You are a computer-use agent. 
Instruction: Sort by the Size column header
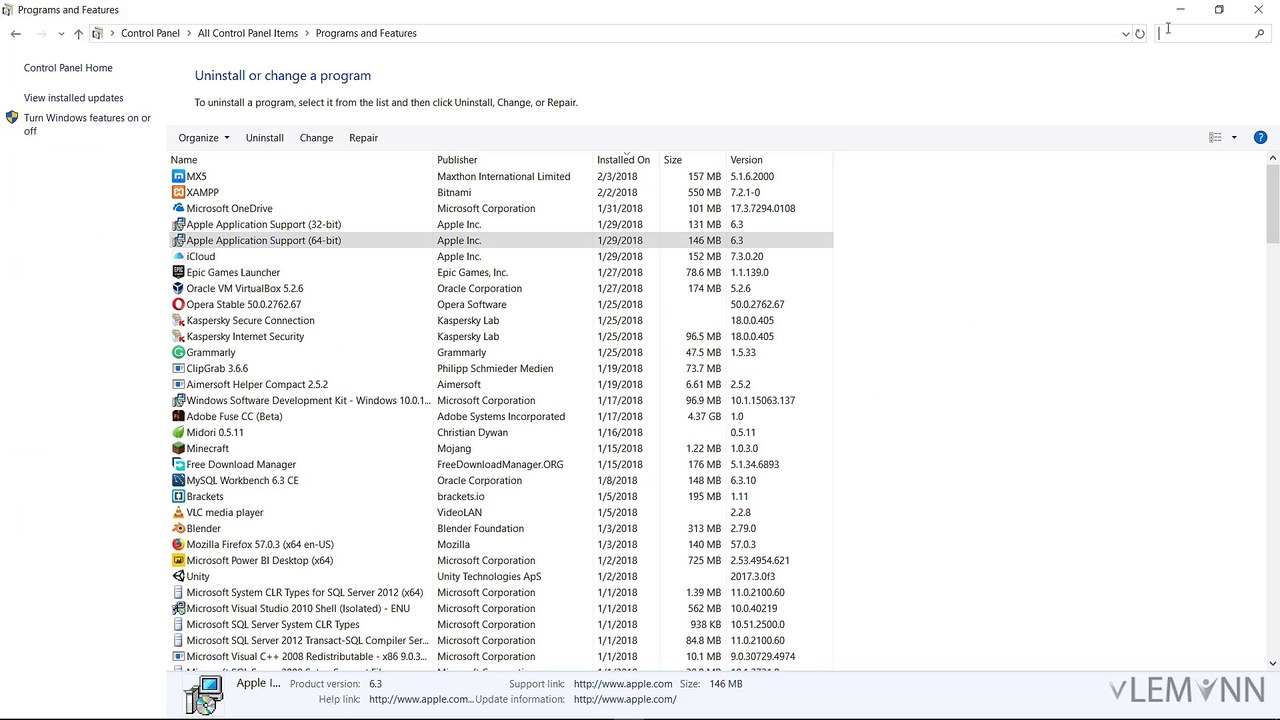[693, 160]
